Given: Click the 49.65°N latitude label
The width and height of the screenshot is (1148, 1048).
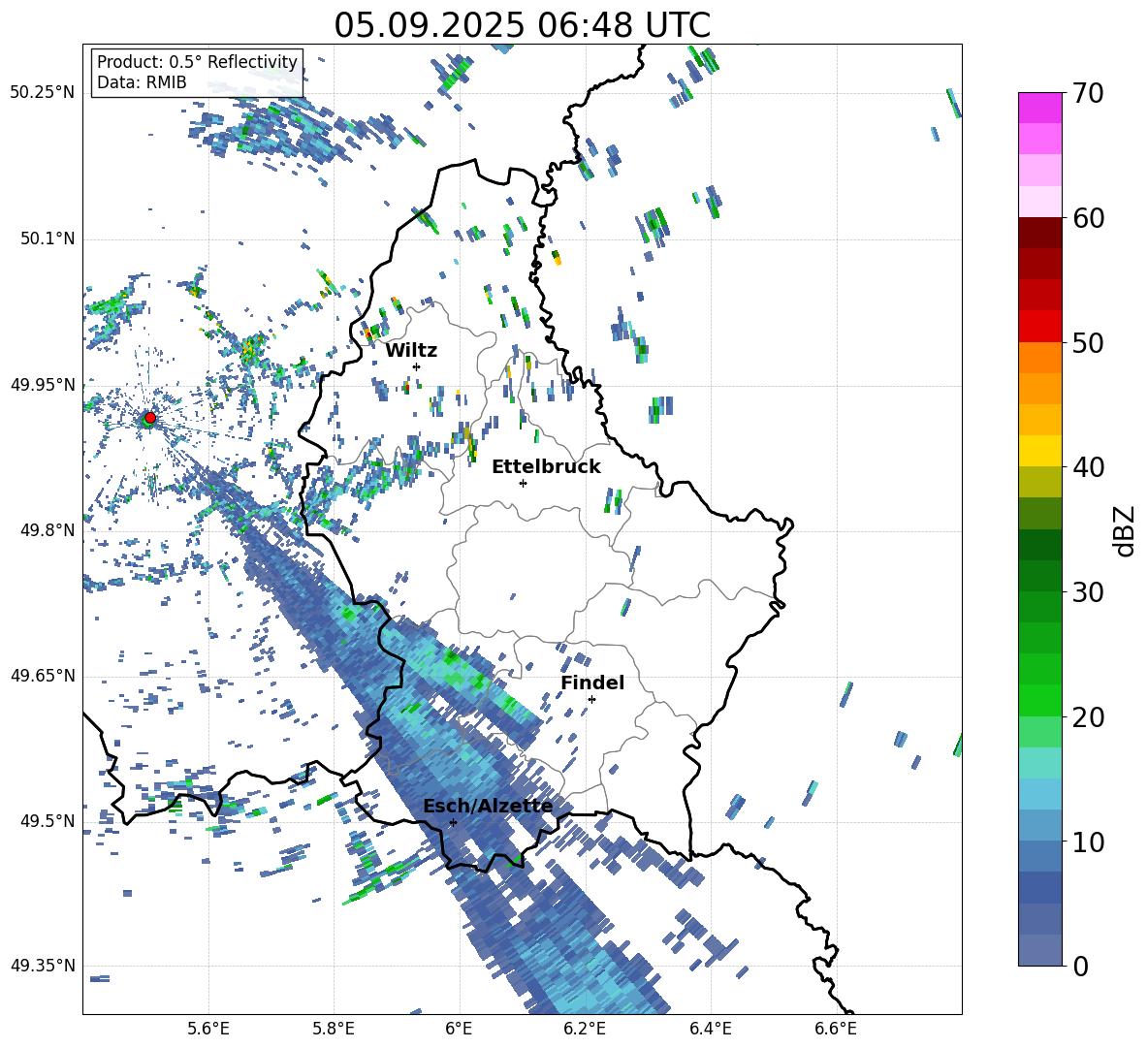Looking at the screenshot, I should coord(43,675).
